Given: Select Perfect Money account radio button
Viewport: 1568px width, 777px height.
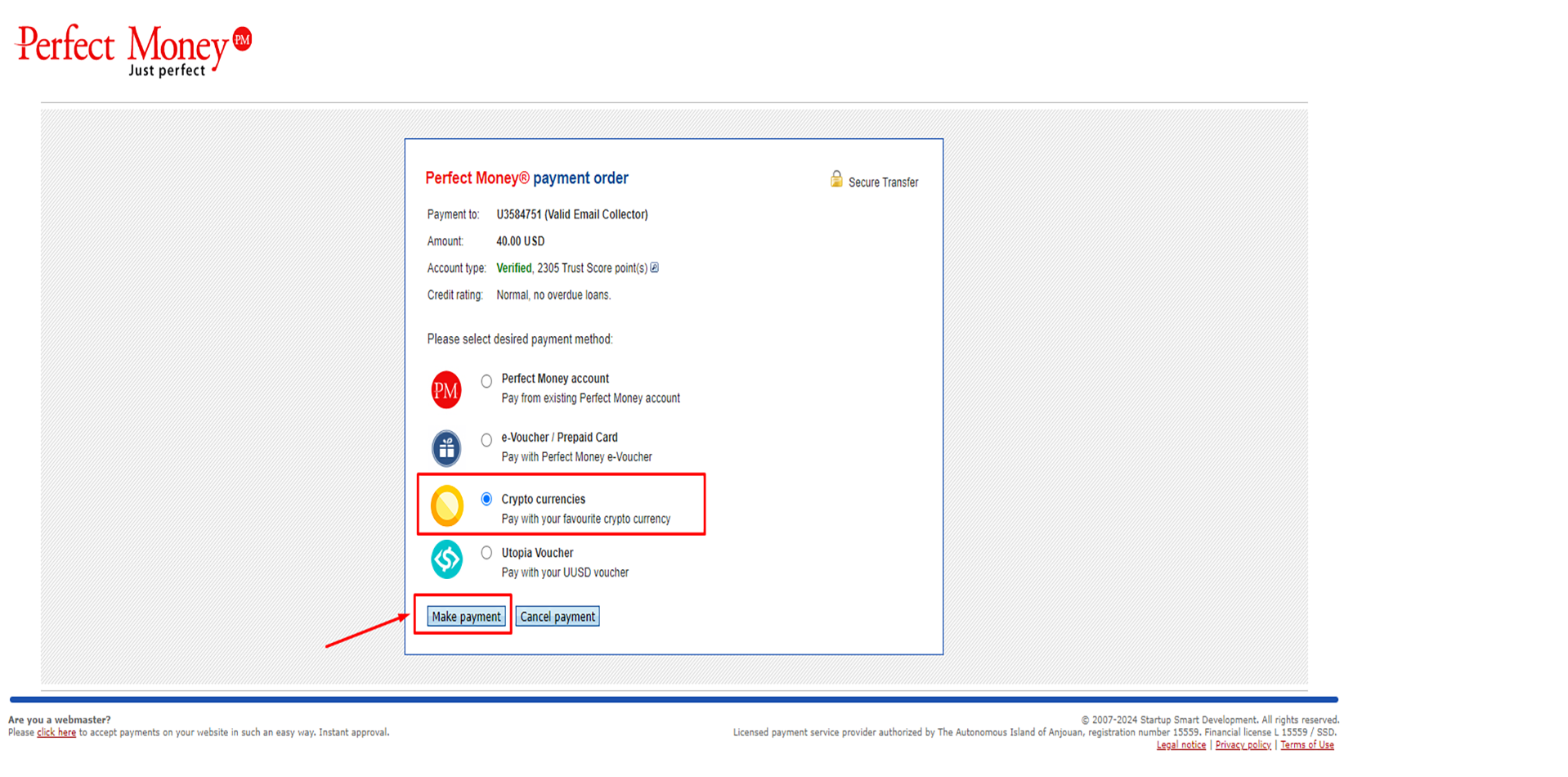Looking at the screenshot, I should click(486, 381).
